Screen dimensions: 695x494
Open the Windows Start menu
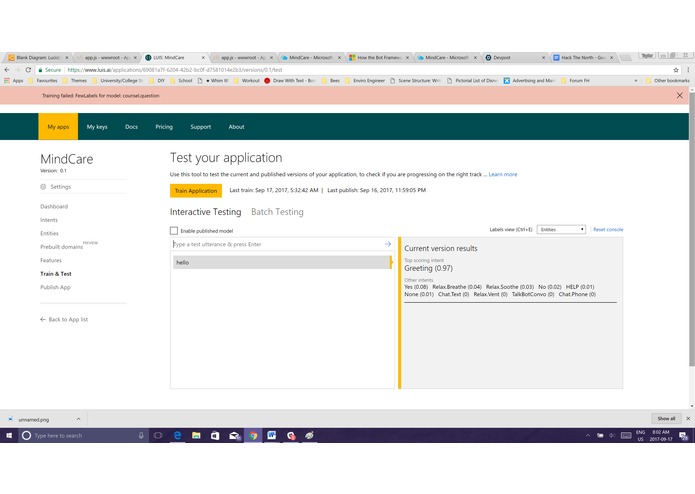[9, 436]
